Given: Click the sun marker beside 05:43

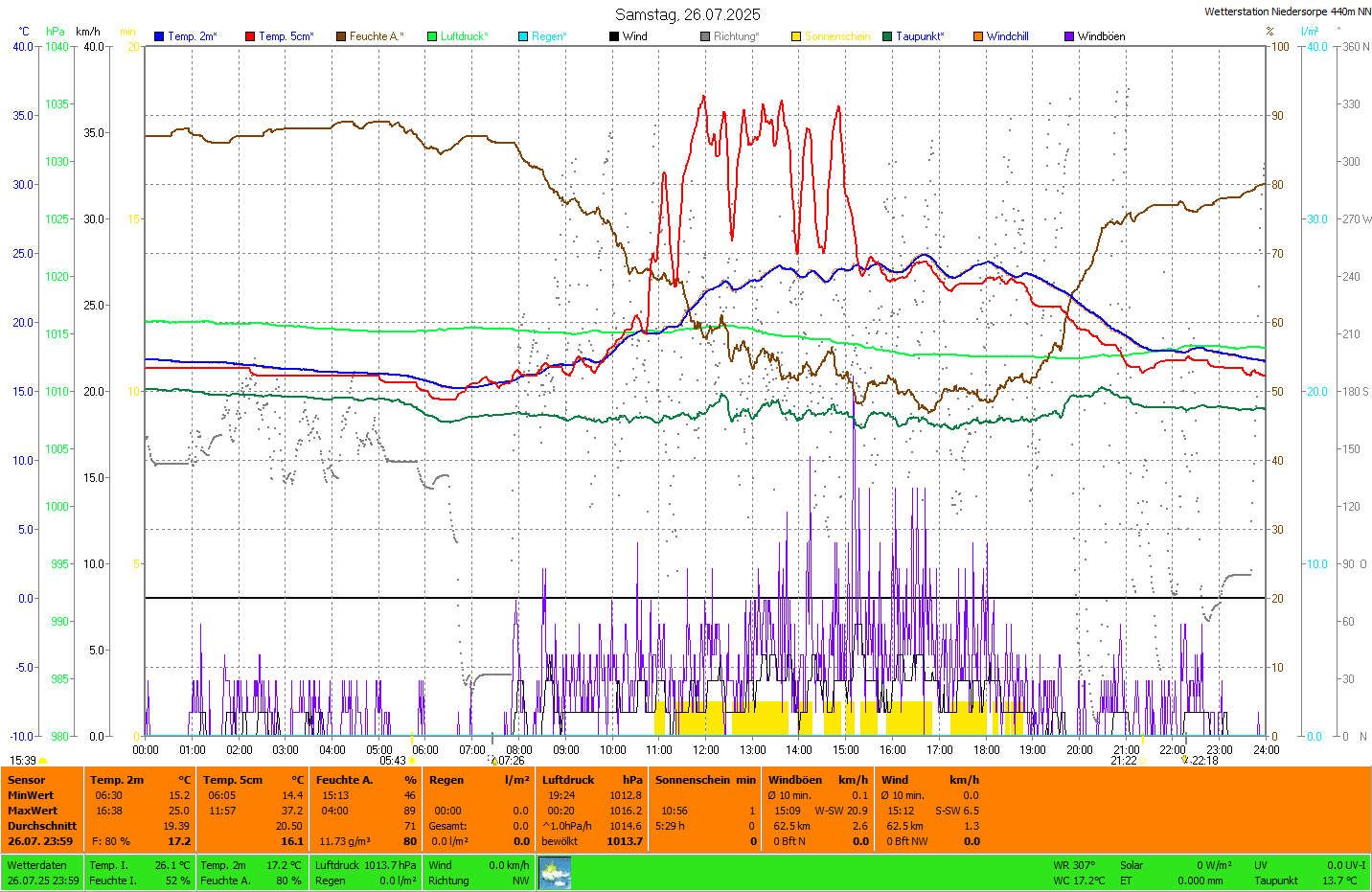Looking at the screenshot, I should coord(413,761).
